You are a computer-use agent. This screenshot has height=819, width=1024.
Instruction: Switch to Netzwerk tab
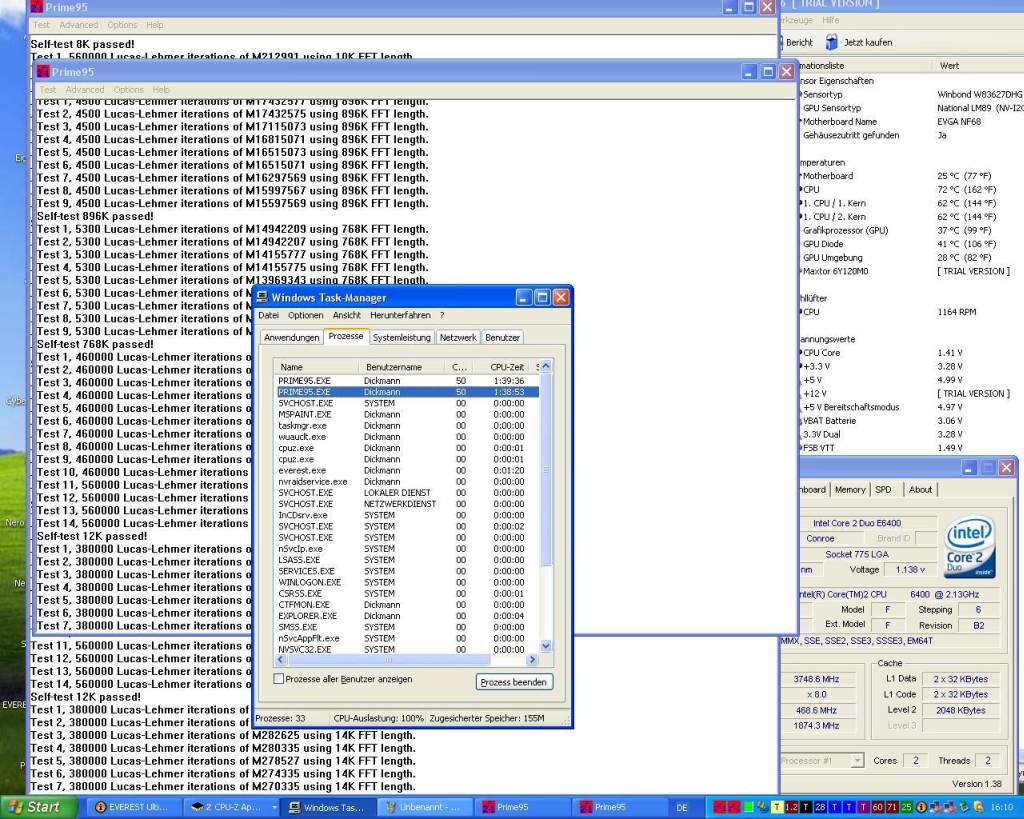(x=458, y=338)
